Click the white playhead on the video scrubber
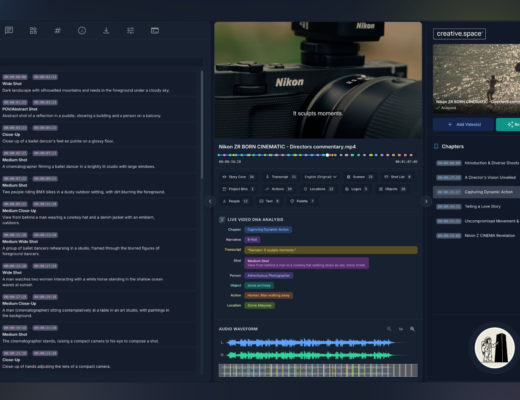 coord(327,155)
